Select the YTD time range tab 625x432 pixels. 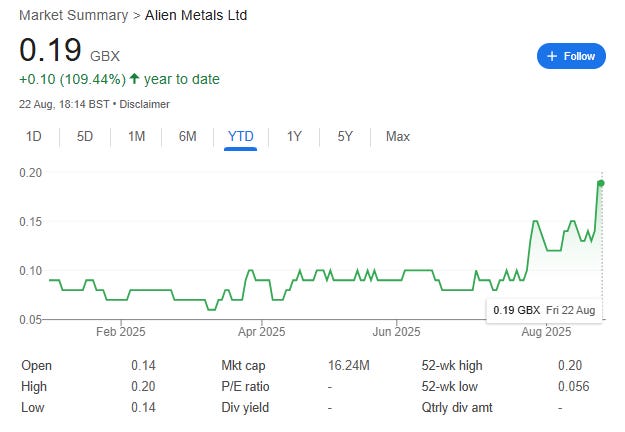click(x=240, y=137)
